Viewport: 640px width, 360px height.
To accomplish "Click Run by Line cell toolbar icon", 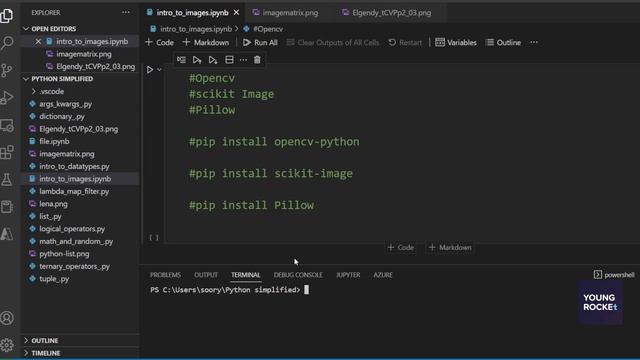I will (181, 60).
